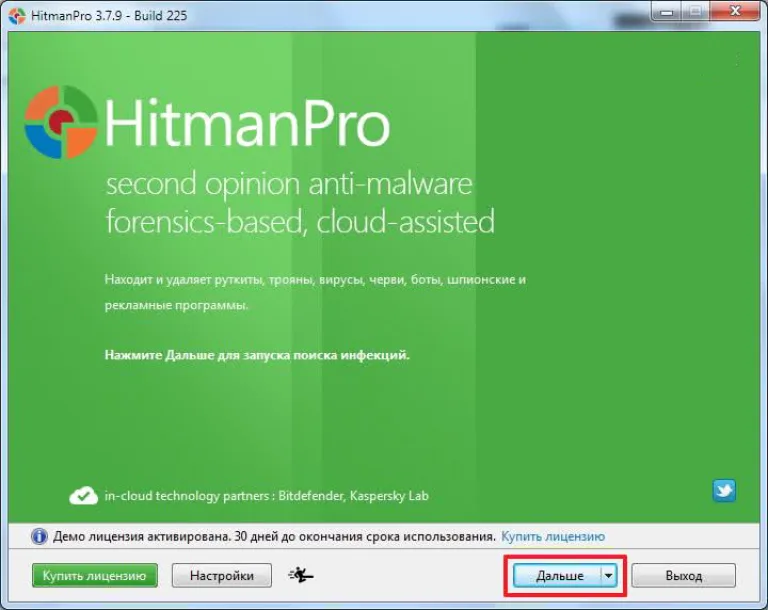This screenshot has height=610, width=768.
Task: Click the cloud checkmark icon
Action: click(x=83, y=495)
